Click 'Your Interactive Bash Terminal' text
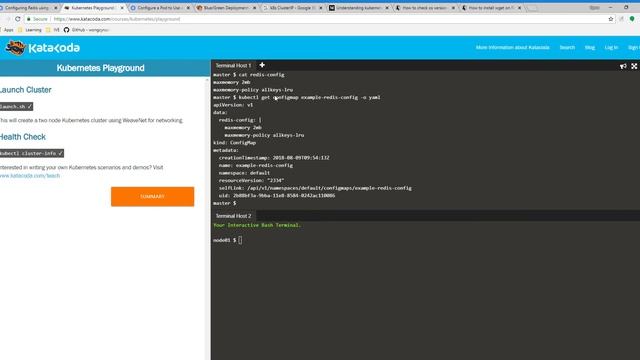This screenshot has width=640, height=360. coord(257,225)
